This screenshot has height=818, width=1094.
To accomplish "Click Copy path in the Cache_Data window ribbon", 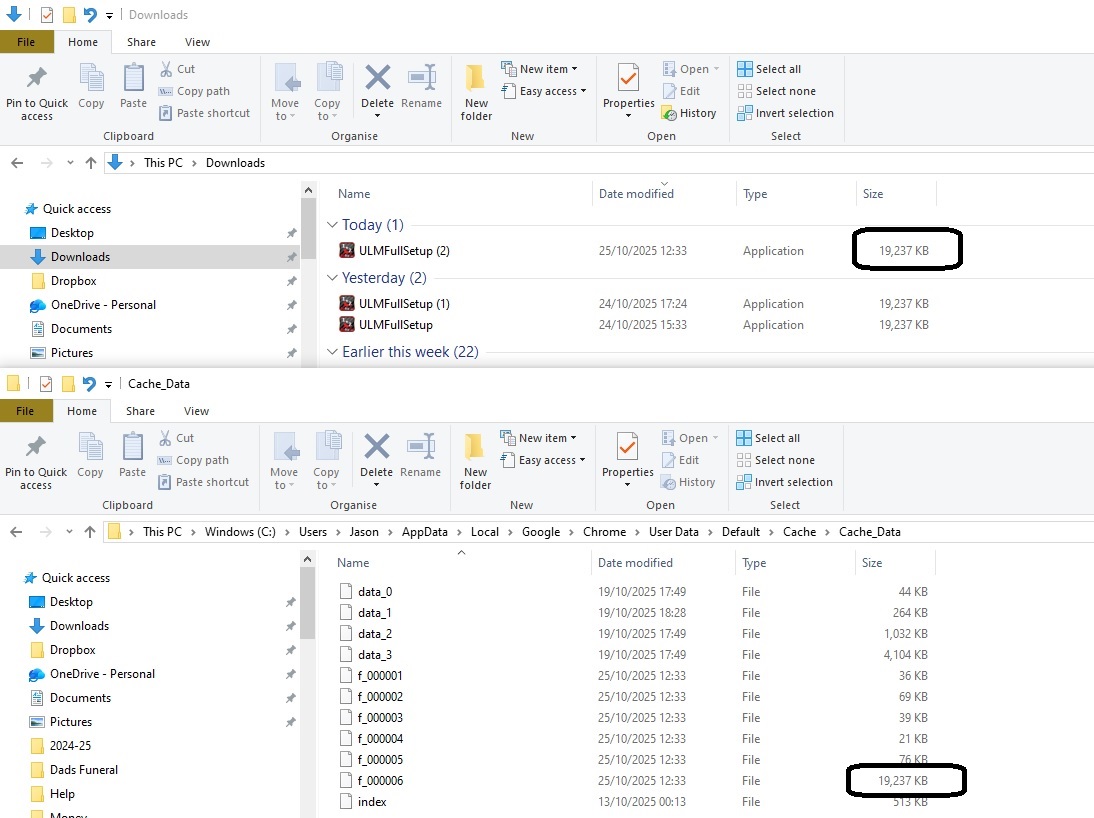I will point(202,460).
